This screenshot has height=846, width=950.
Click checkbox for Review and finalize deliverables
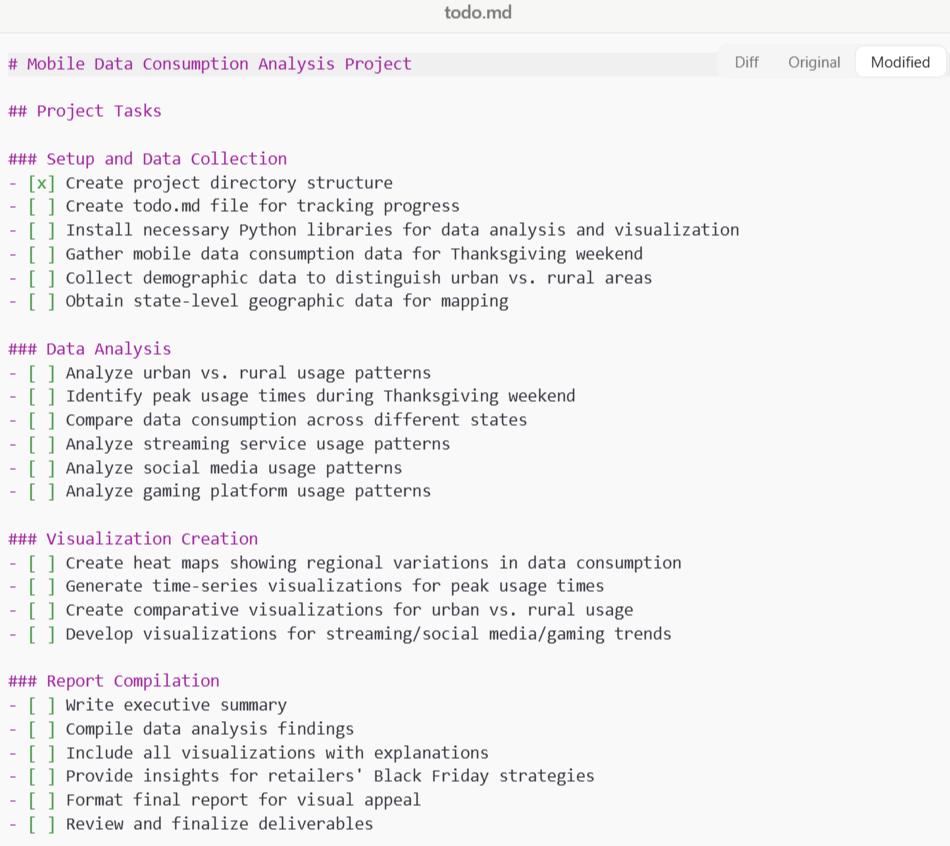(x=42, y=824)
